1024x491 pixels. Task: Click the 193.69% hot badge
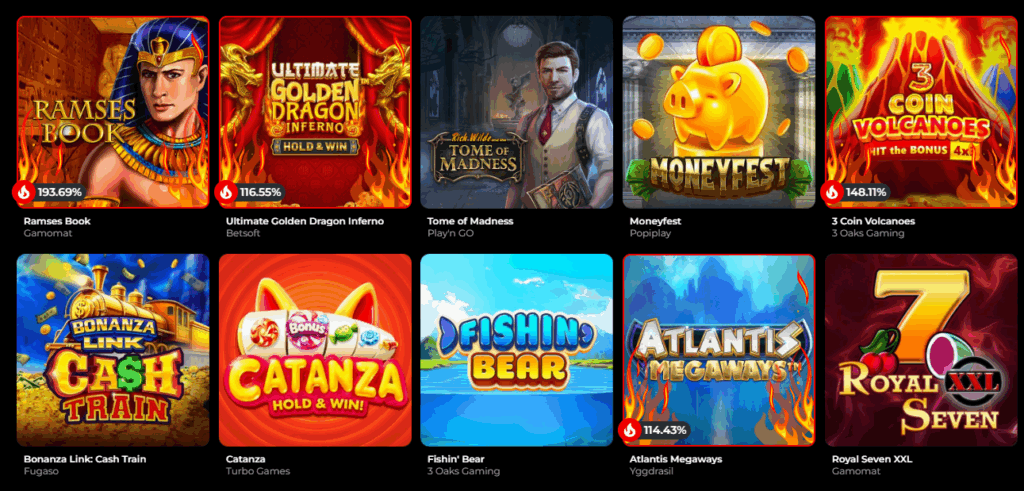click(x=50, y=192)
